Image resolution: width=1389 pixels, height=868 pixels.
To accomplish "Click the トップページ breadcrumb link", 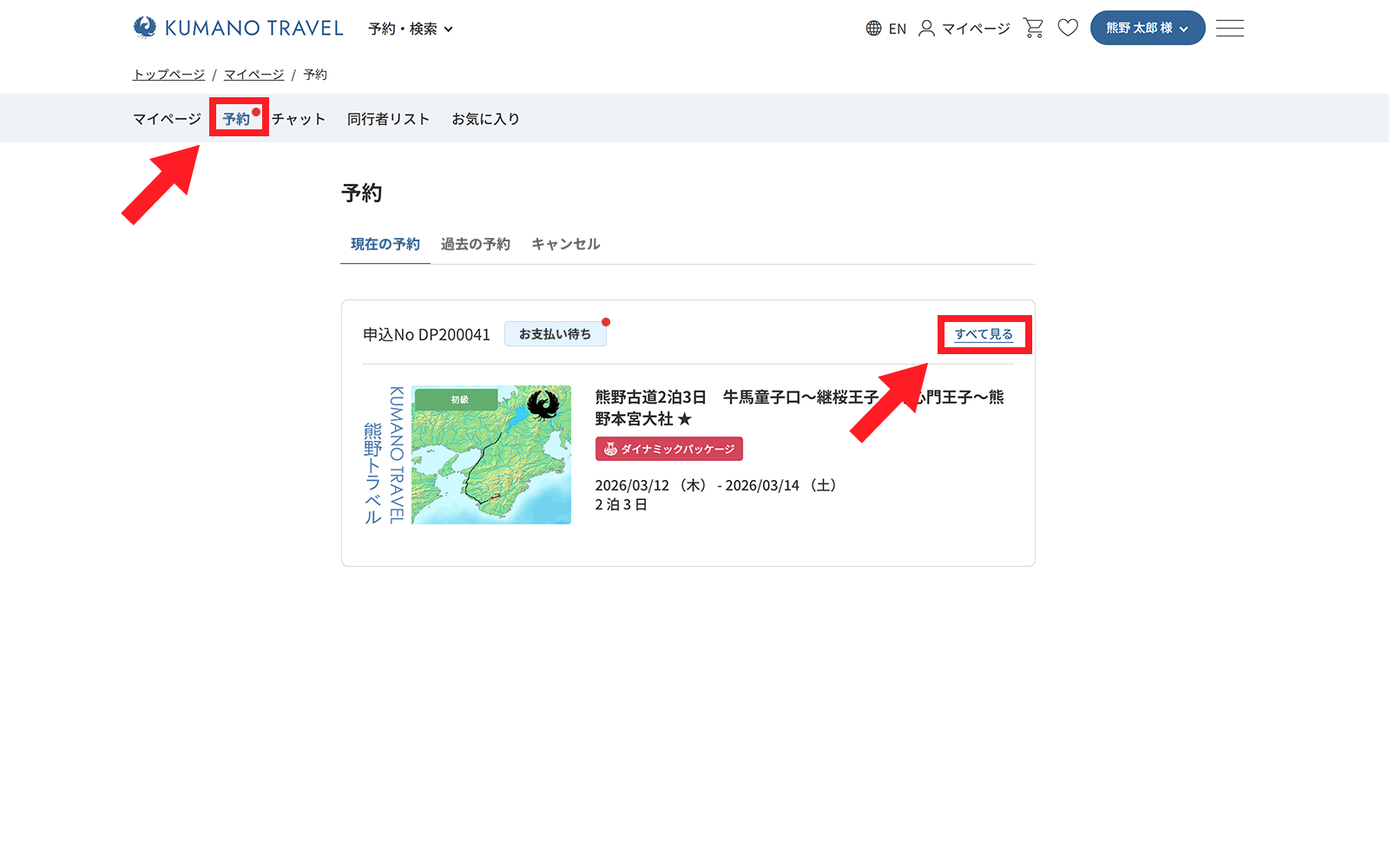I will pos(168,75).
